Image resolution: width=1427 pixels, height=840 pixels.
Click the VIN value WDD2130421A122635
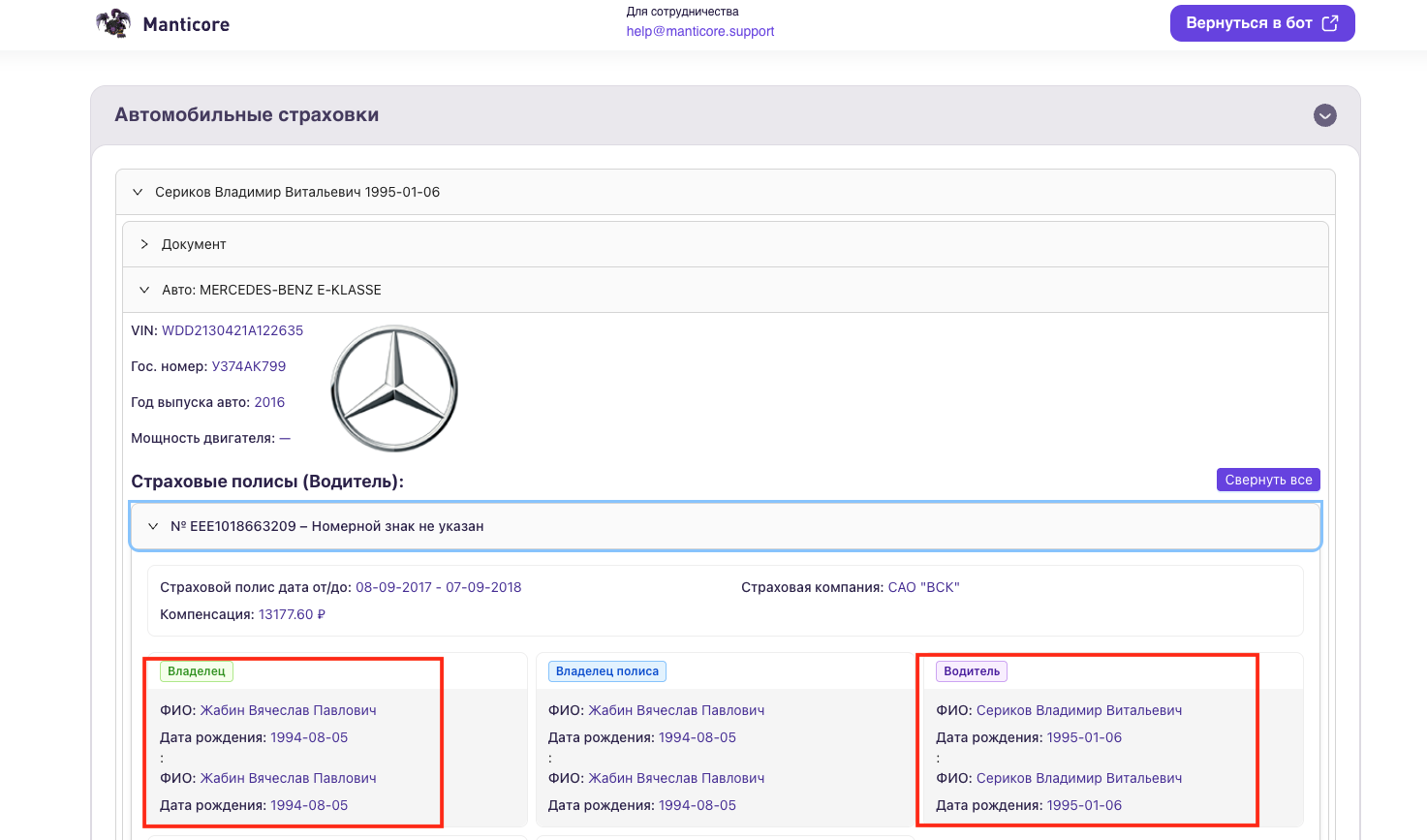click(x=233, y=330)
